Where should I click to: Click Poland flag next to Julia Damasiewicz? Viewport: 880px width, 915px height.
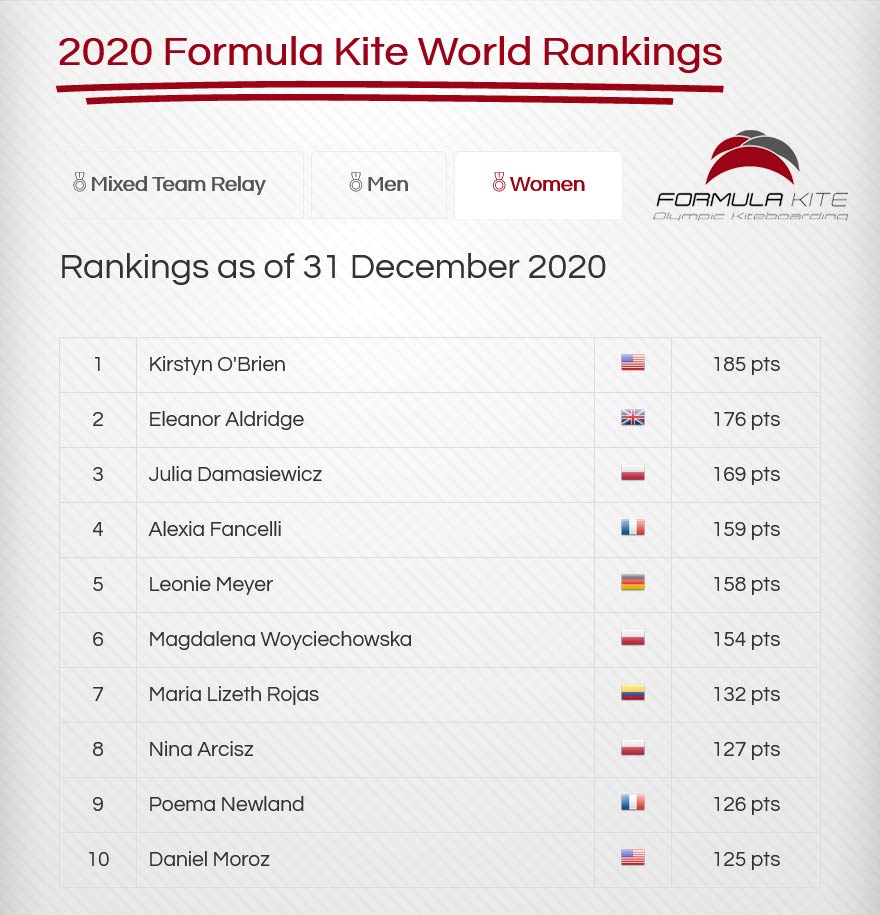[x=633, y=473]
